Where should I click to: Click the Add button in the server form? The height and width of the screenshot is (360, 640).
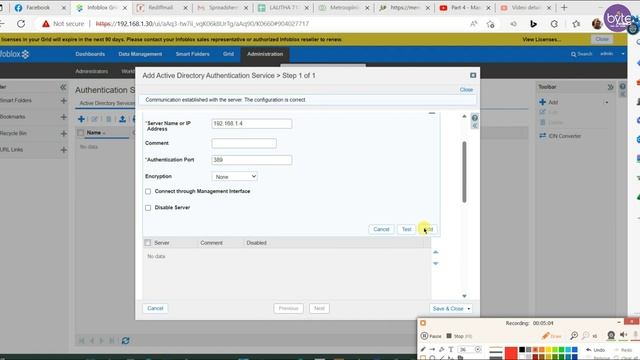[428, 229]
